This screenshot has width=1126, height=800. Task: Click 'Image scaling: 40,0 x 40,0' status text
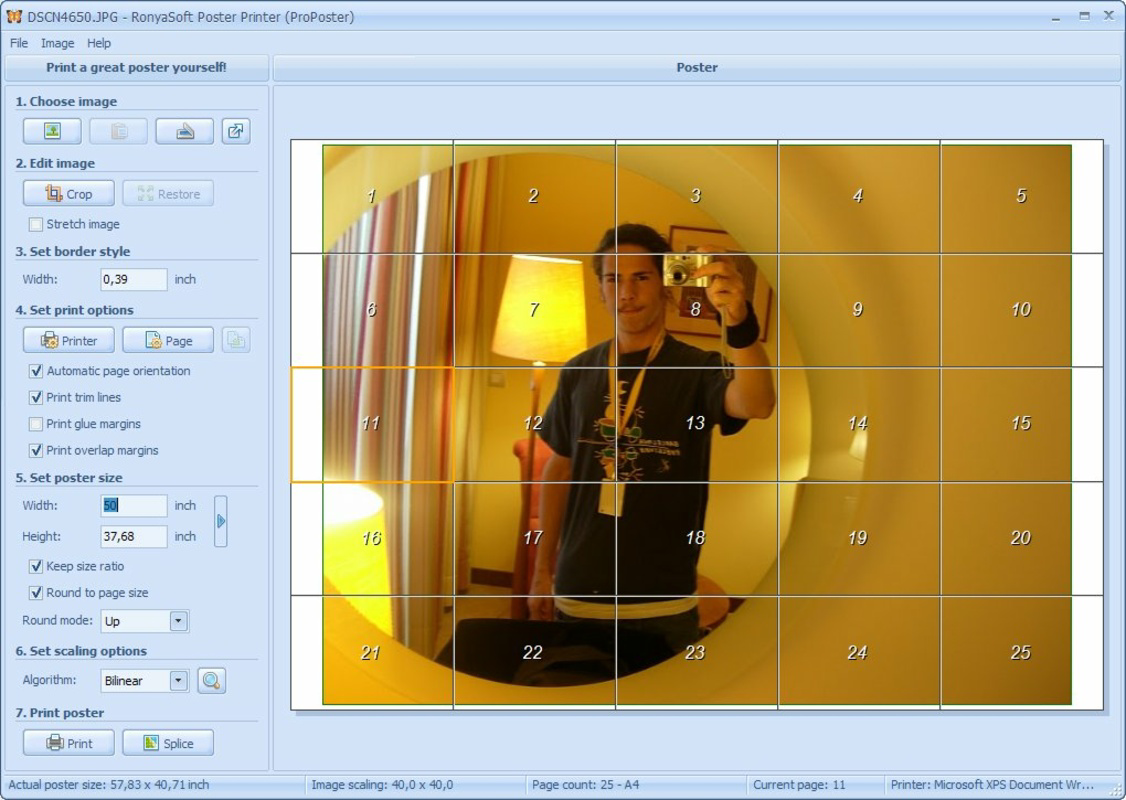pos(382,785)
